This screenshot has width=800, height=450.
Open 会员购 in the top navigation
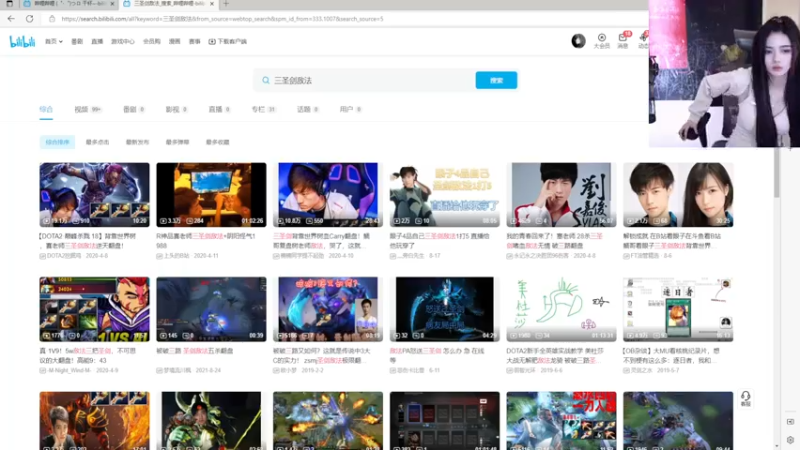tap(152, 41)
